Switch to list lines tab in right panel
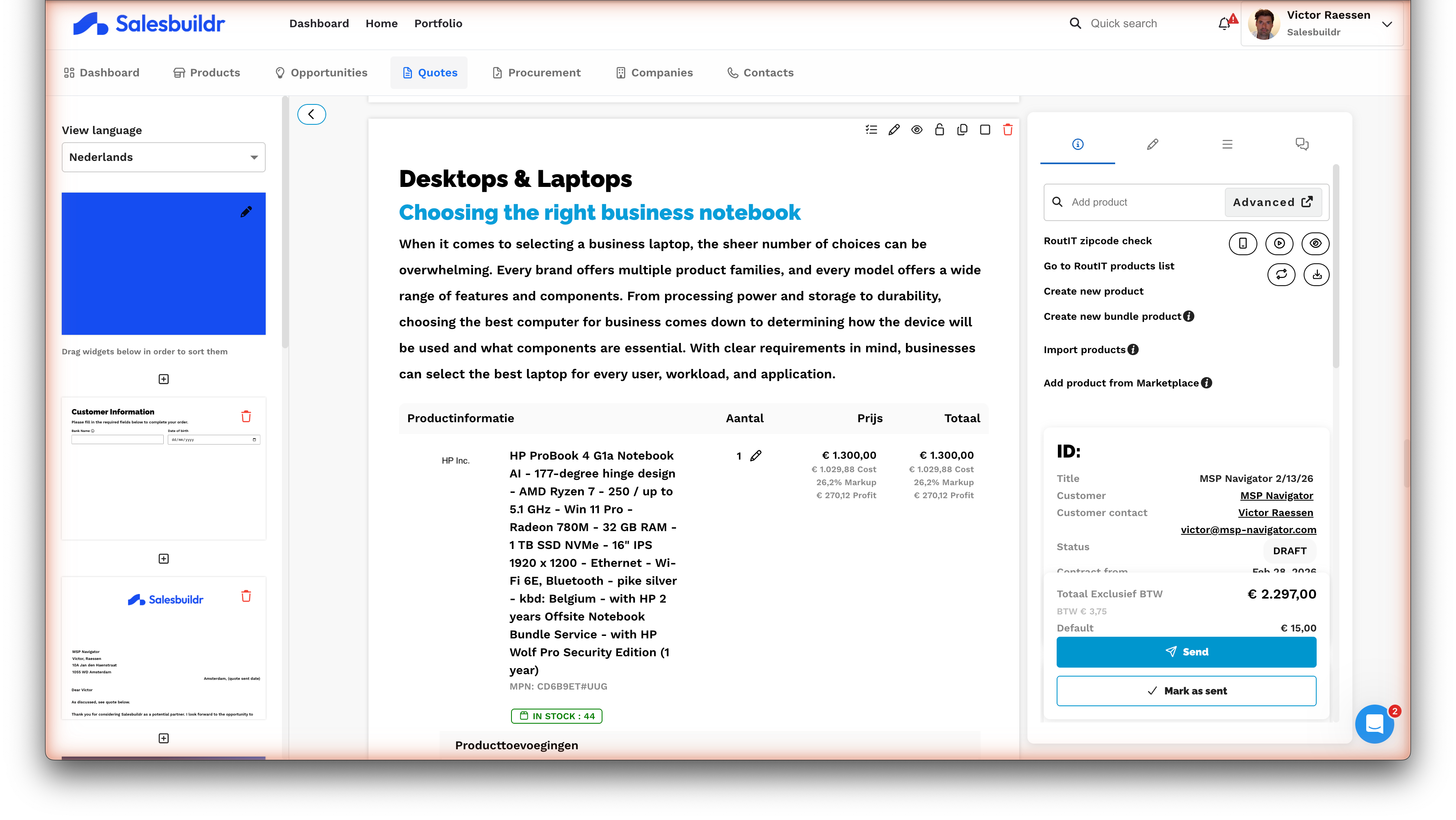Screen dimensions: 1456x820 1227,144
